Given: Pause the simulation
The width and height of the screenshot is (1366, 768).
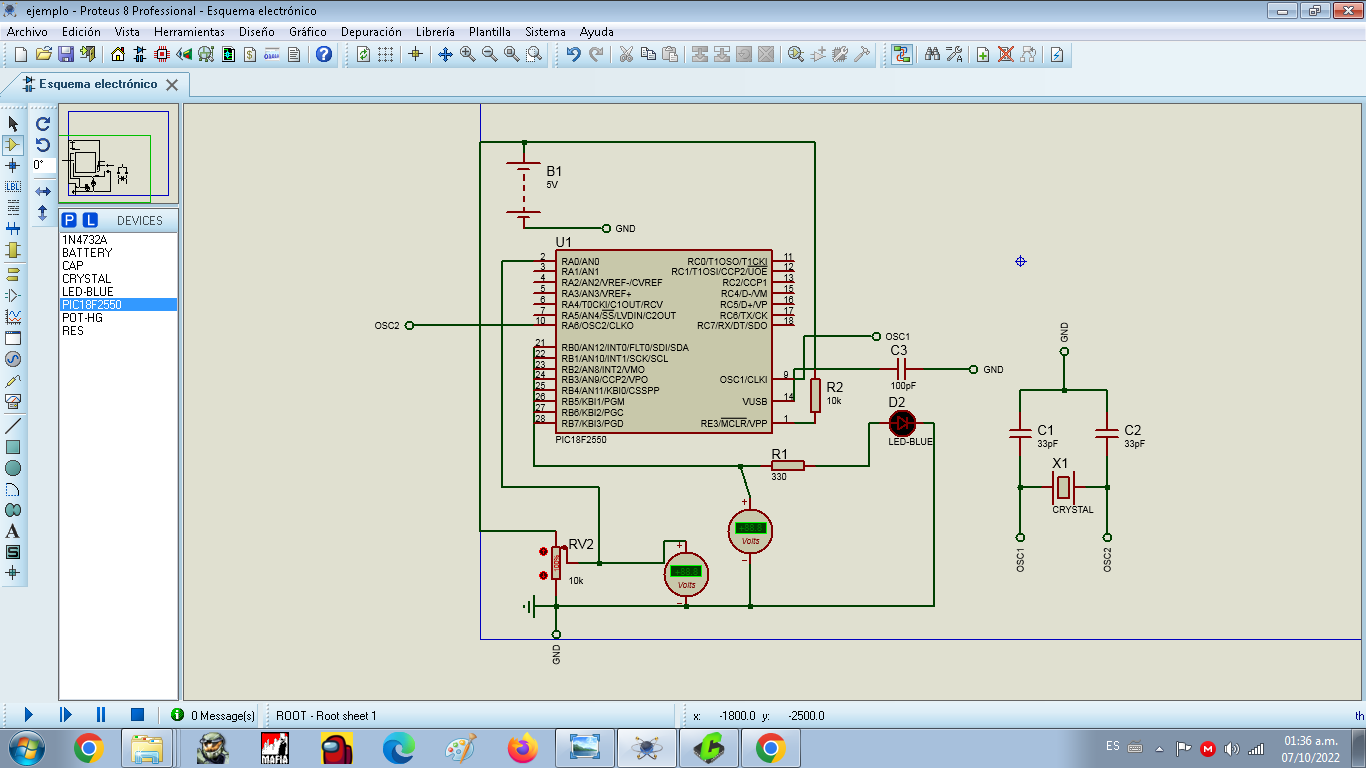Looking at the screenshot, I should point(101,714).
